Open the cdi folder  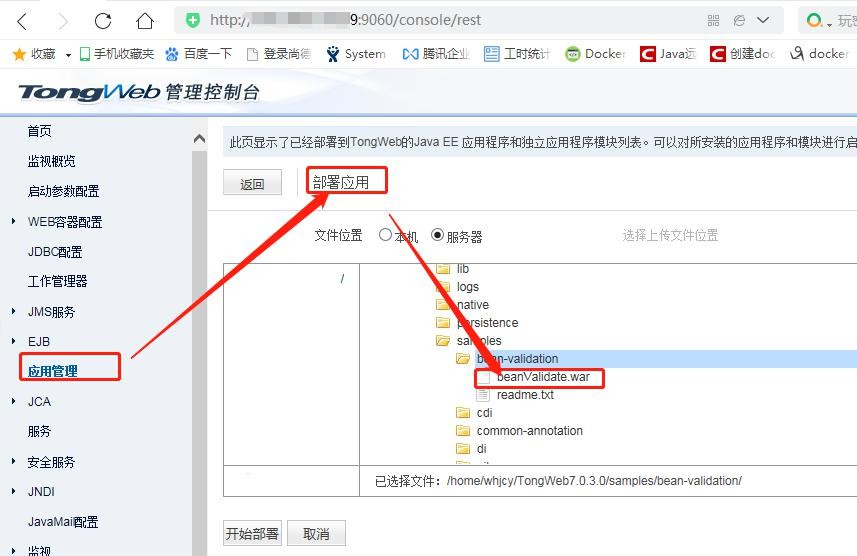484,413
